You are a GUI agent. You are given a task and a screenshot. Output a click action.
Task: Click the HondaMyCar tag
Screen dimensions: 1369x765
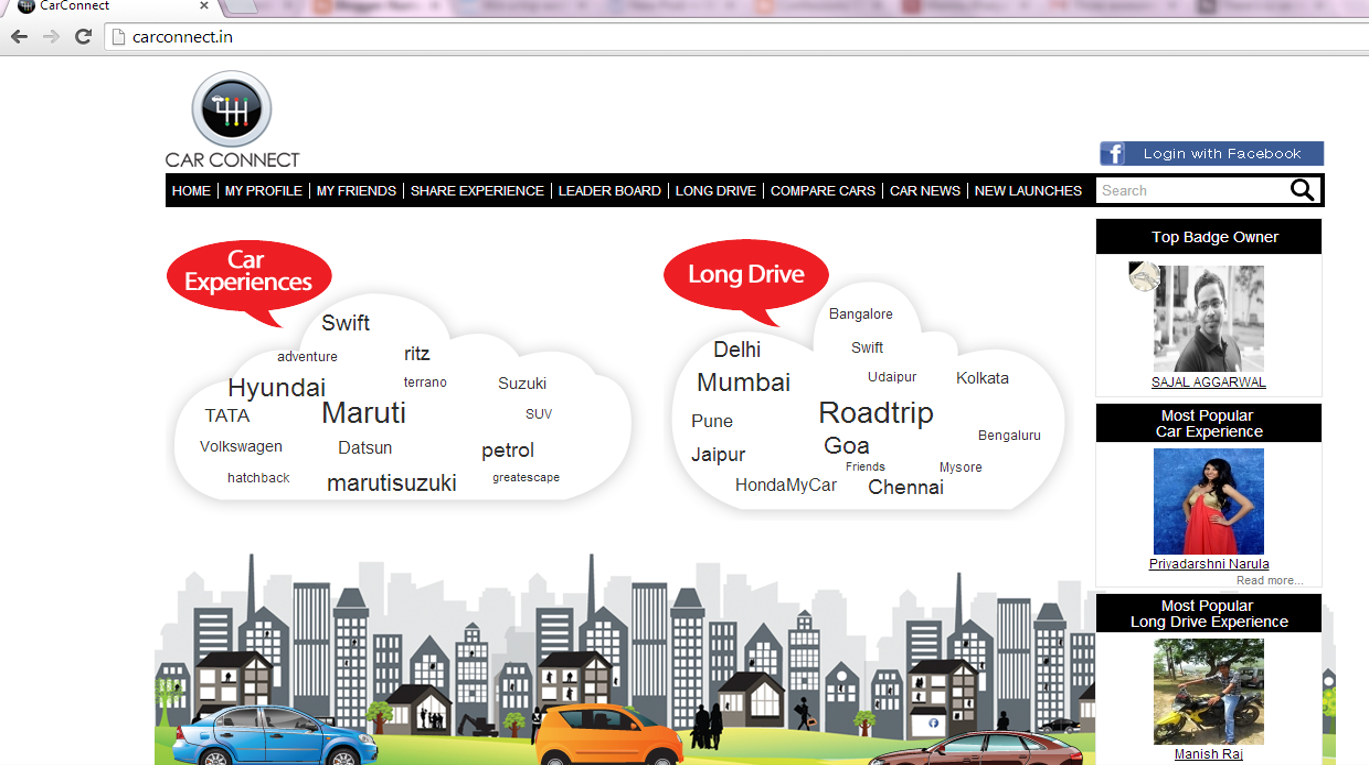(786, 485)
